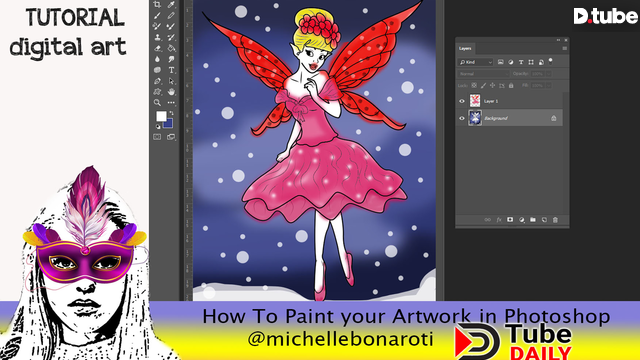This screenshot has width=640, height=360.
Task: Lock layer position
Action: click(493, 85)
